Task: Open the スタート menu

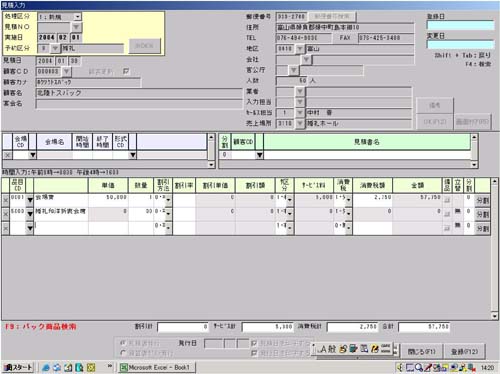Action: (x=18, y=367)
